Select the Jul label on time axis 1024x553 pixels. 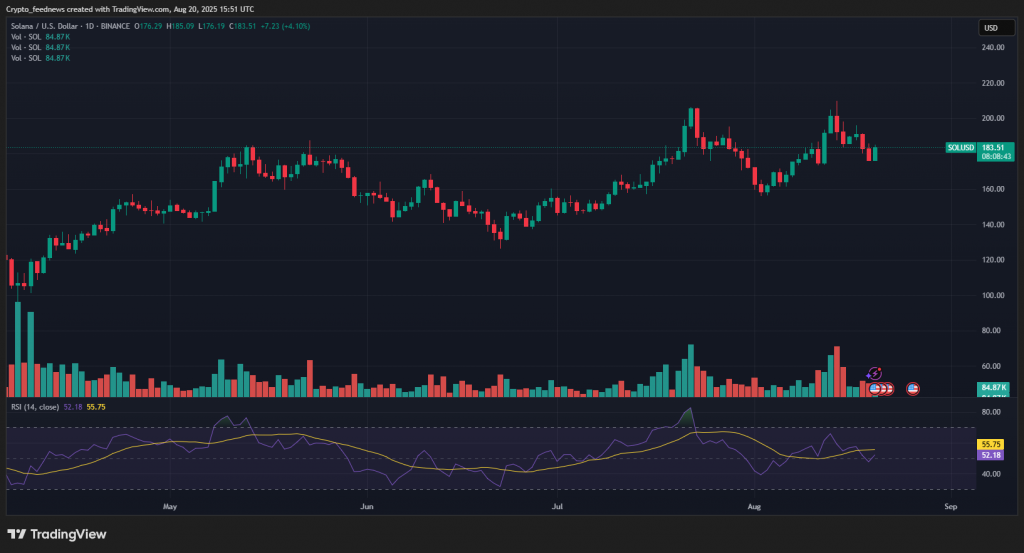click(557, 507)
